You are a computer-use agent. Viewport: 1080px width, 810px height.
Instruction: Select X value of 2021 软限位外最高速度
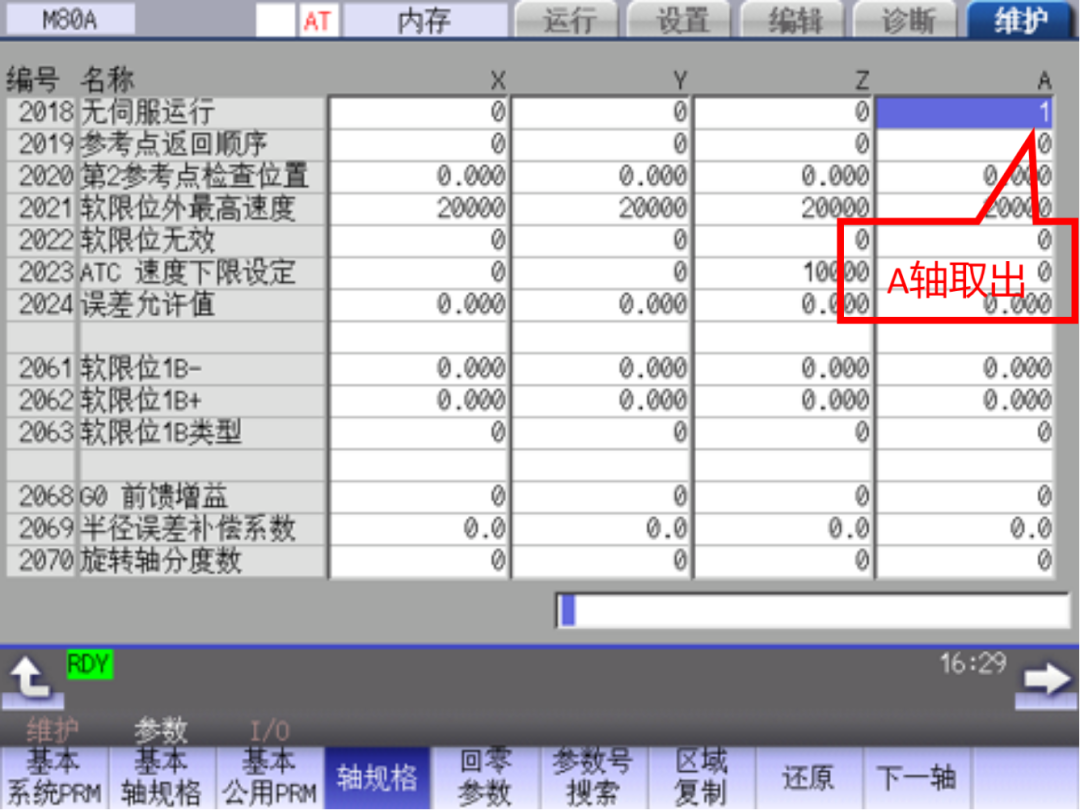[x=419, y=208]
